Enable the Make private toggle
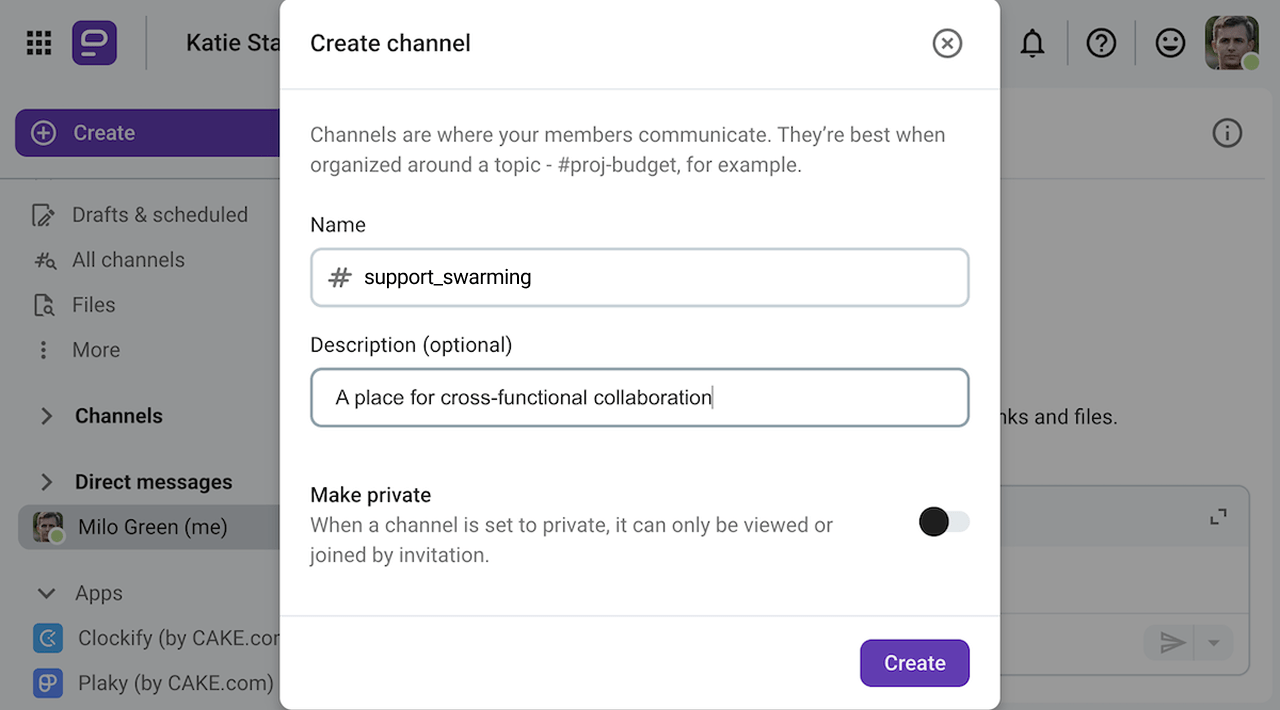1280x710 pixels. click(943, 521)
